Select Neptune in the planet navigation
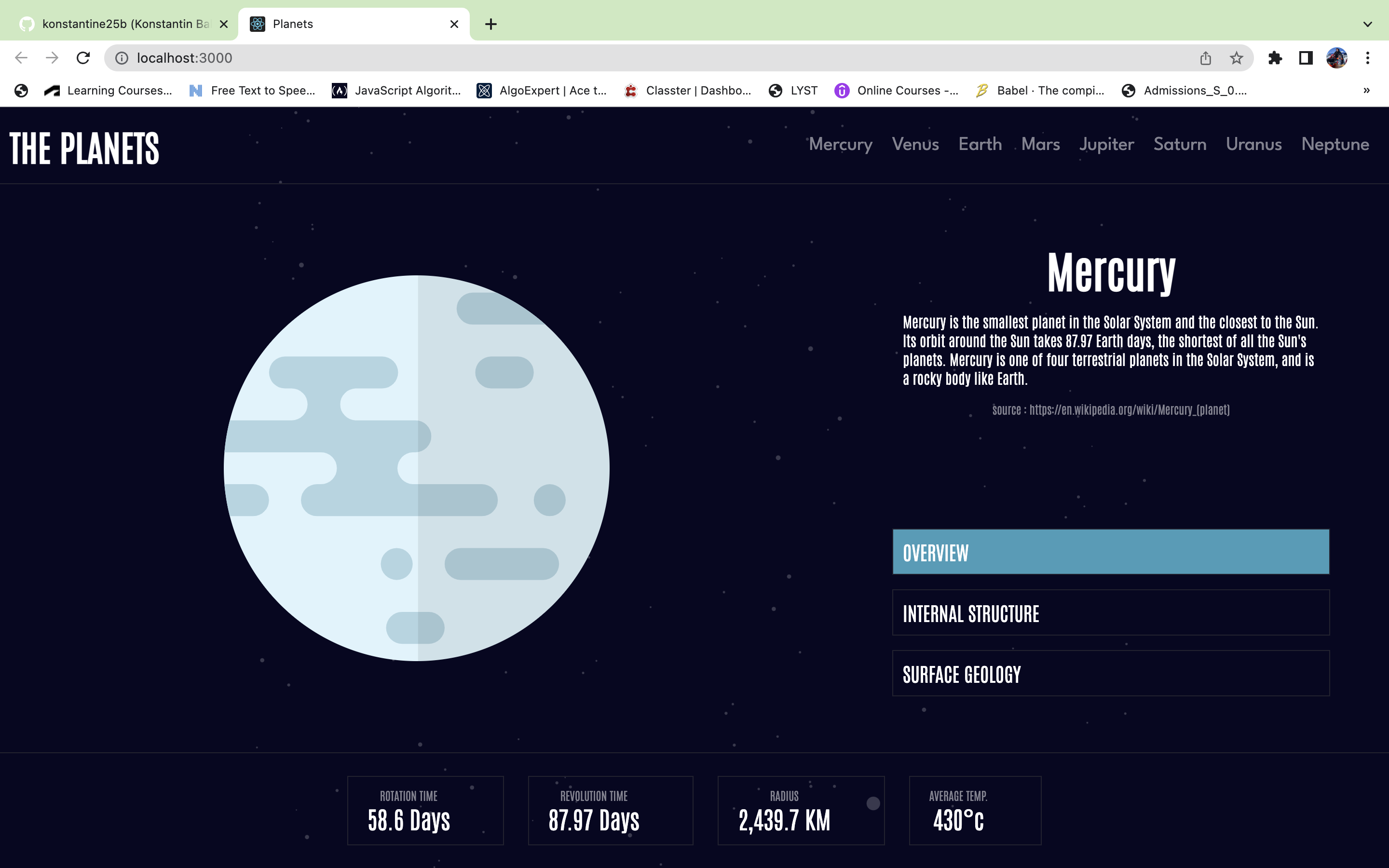Image resolution: width=1389 pixels, height=868 pixels. click(1335, 145)
